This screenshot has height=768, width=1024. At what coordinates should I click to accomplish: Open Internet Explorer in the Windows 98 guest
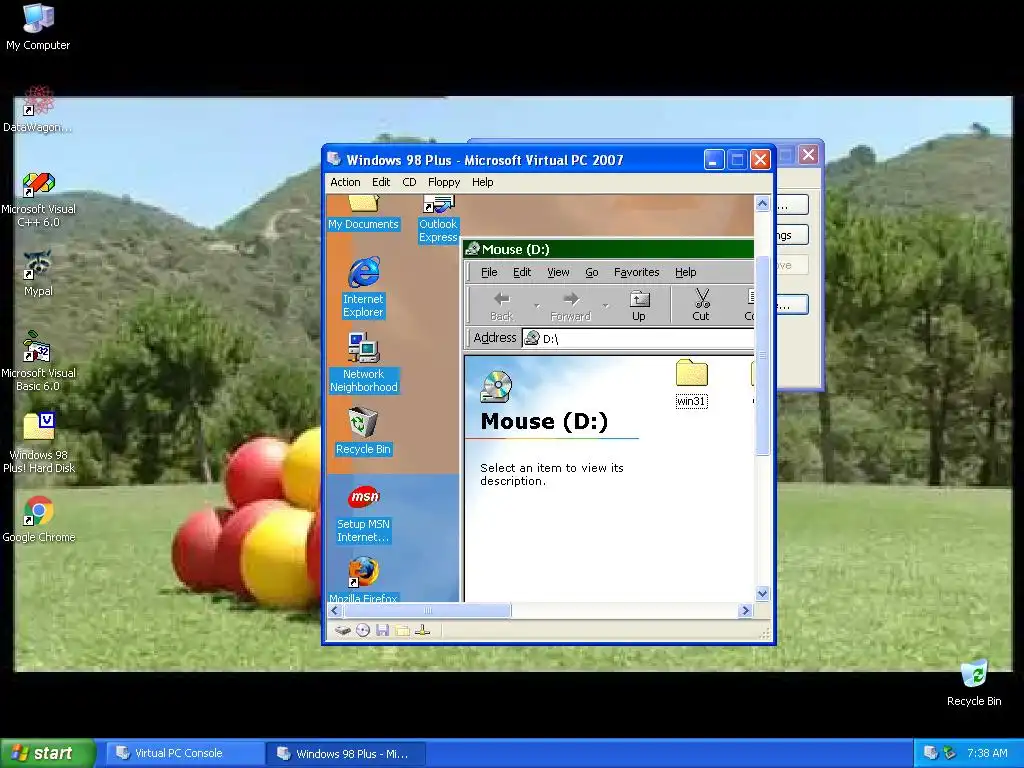(x=363, y=287)
